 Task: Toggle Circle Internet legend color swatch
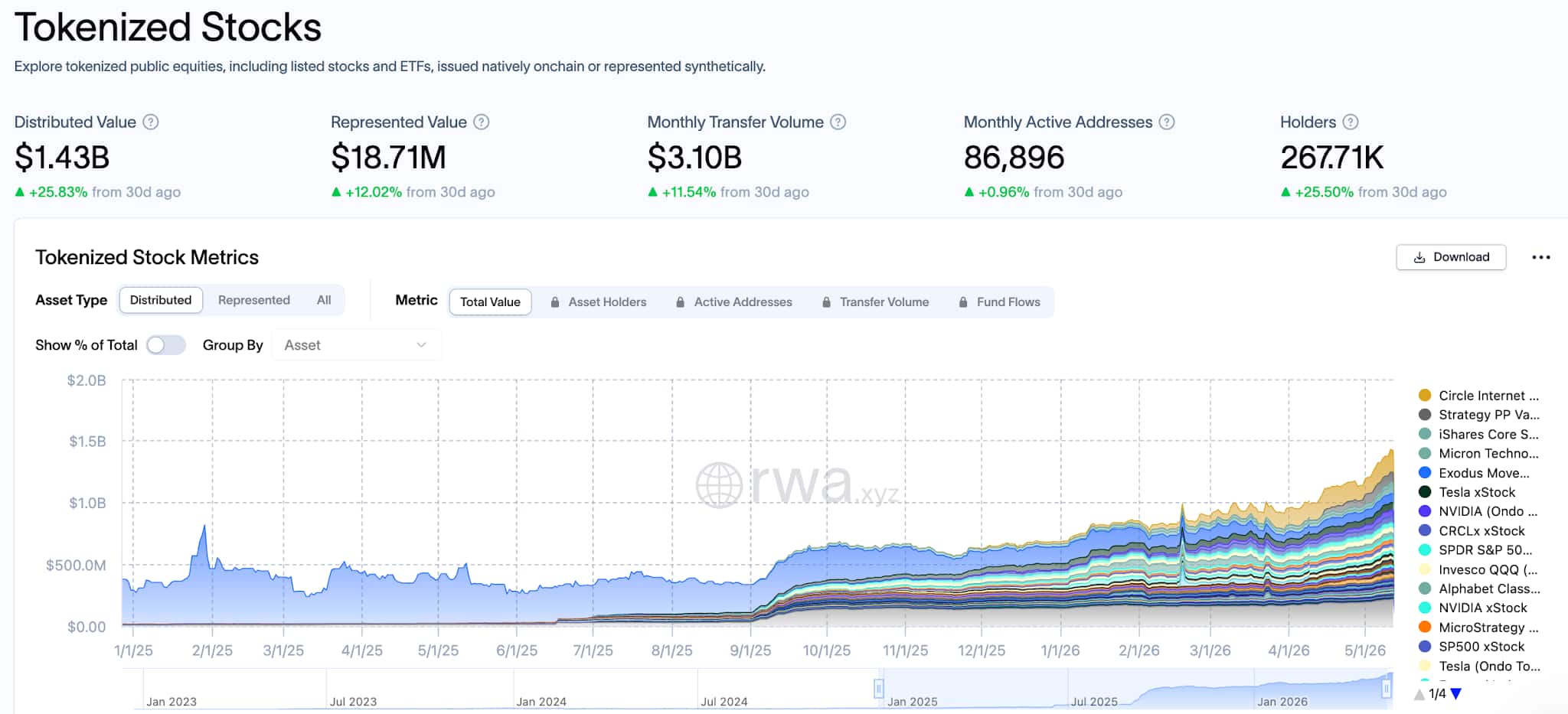1425,396
